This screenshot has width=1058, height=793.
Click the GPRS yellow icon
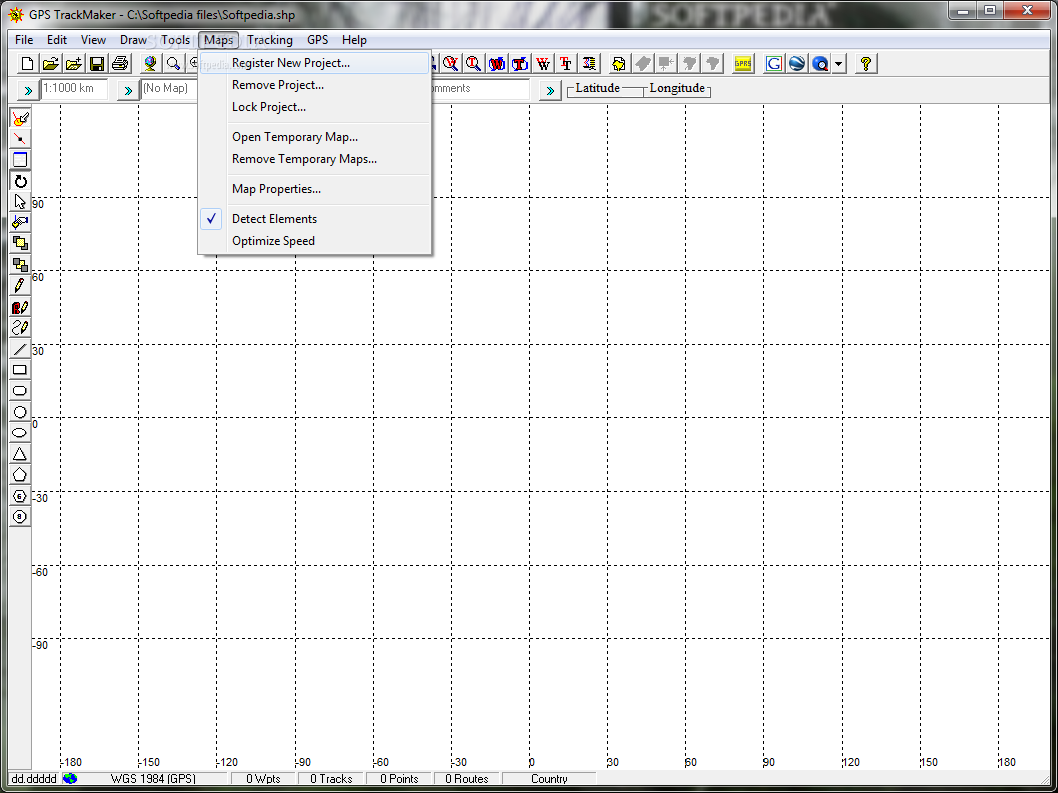(x=743, y=63)
